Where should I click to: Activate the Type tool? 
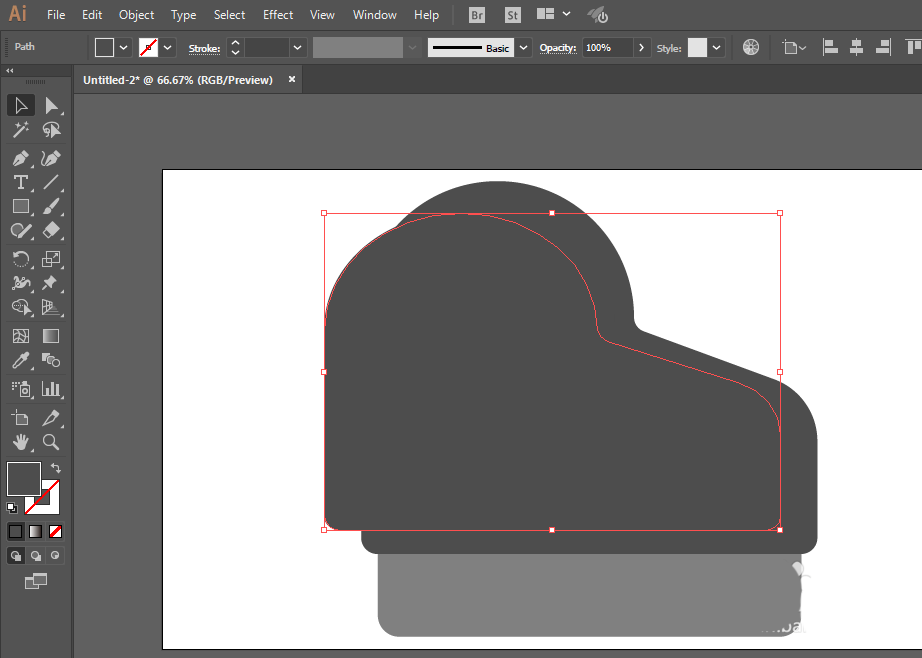[21, 182]
